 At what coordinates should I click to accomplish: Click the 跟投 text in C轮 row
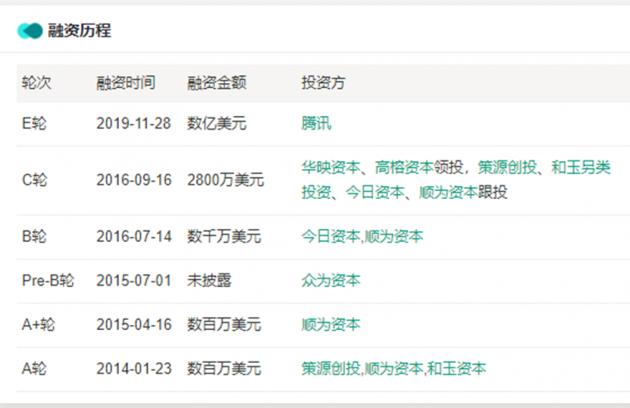coord(493,192)
